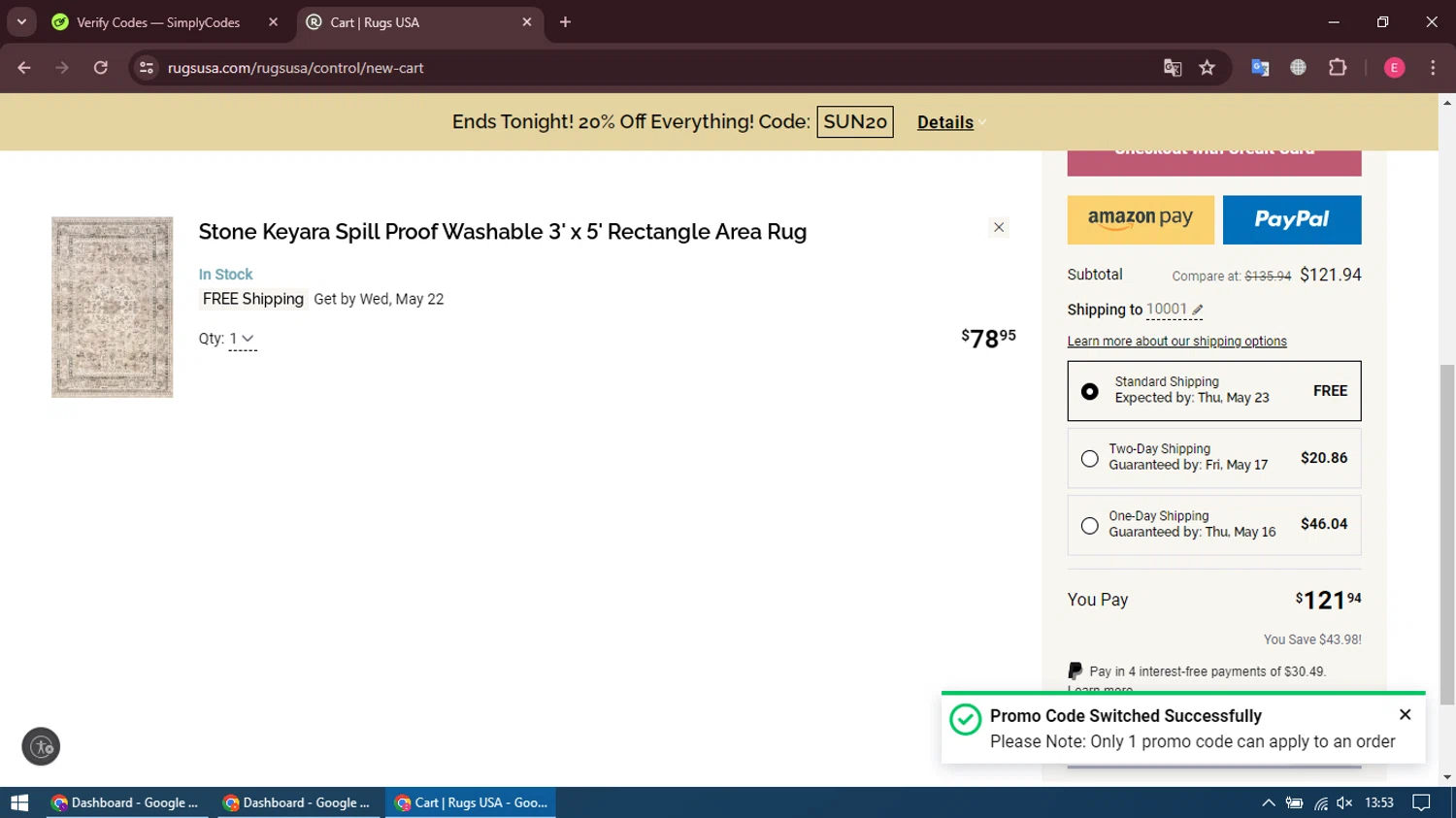Open the Extensions puzzle menu

(1338, 68)
